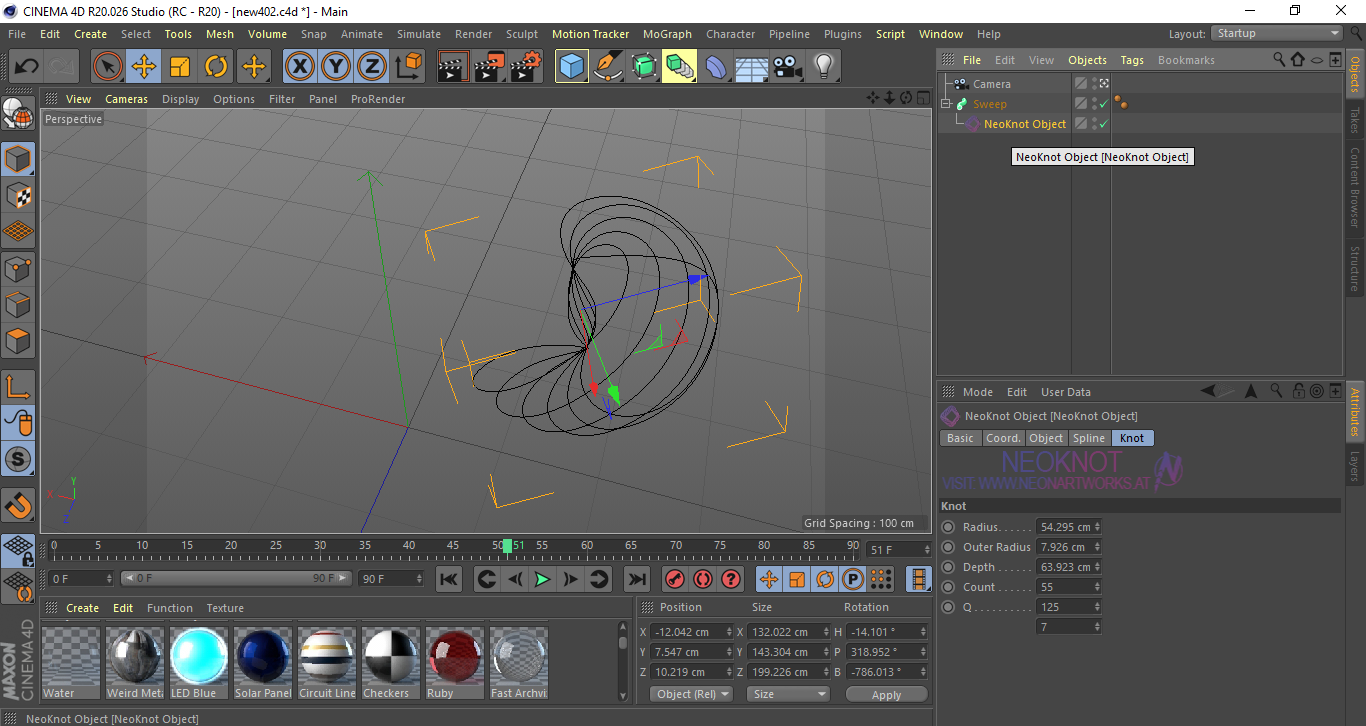Viewport: 1366px width, 726px height.
Task: Add a Camera object from toolbar
Action: 788,67
